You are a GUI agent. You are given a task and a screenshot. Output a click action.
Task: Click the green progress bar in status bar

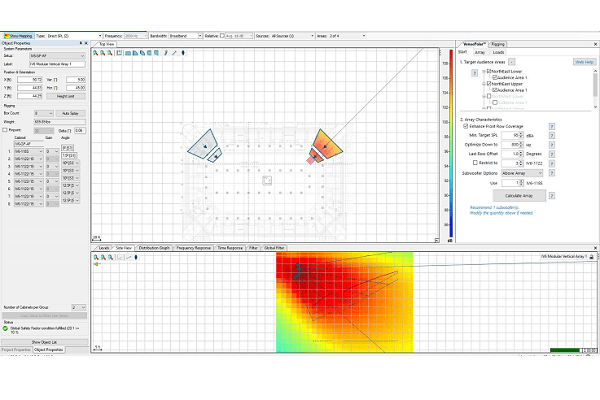click(x=565, y=350)
